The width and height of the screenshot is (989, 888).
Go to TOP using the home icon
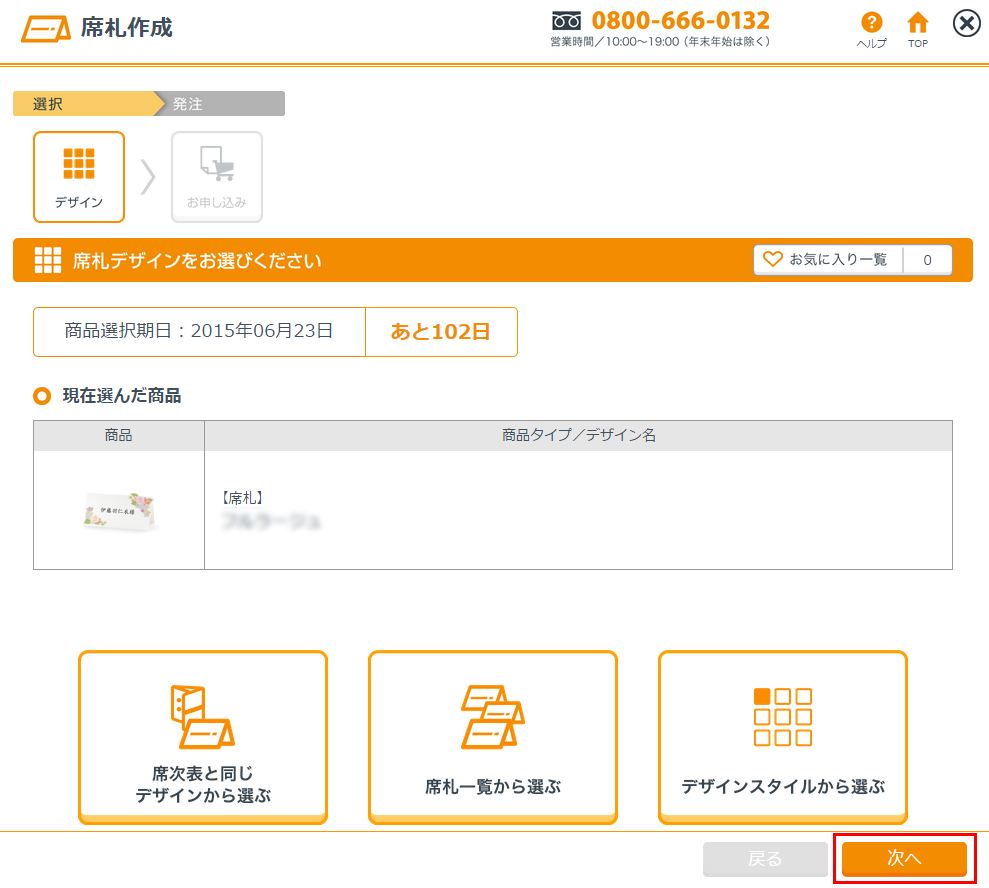[x=917, y=24]
